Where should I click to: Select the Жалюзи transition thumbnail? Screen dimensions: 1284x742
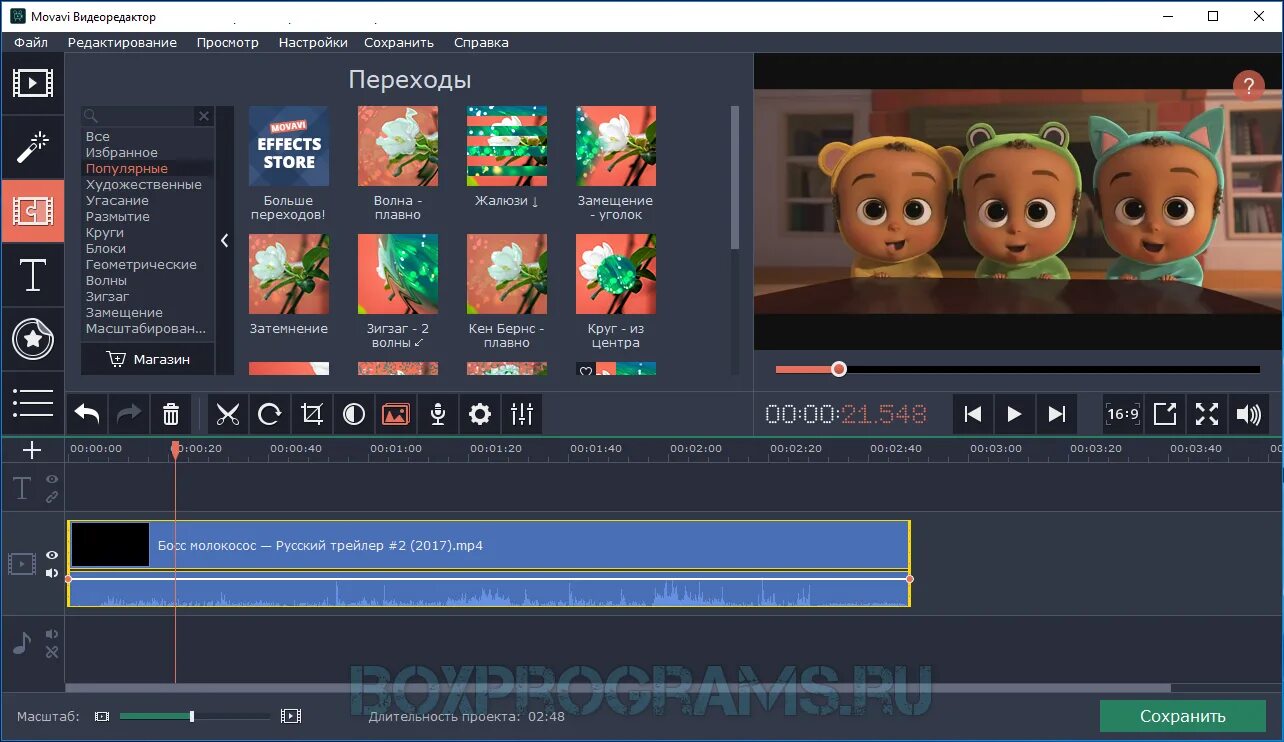507,146
